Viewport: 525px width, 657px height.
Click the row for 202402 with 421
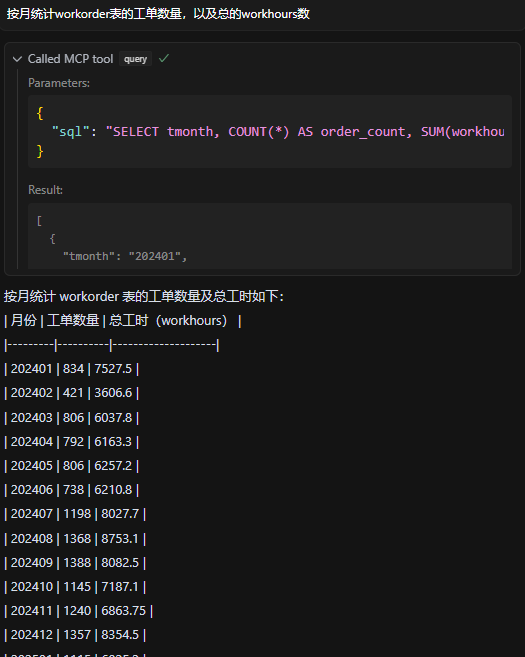coord(71,393)
